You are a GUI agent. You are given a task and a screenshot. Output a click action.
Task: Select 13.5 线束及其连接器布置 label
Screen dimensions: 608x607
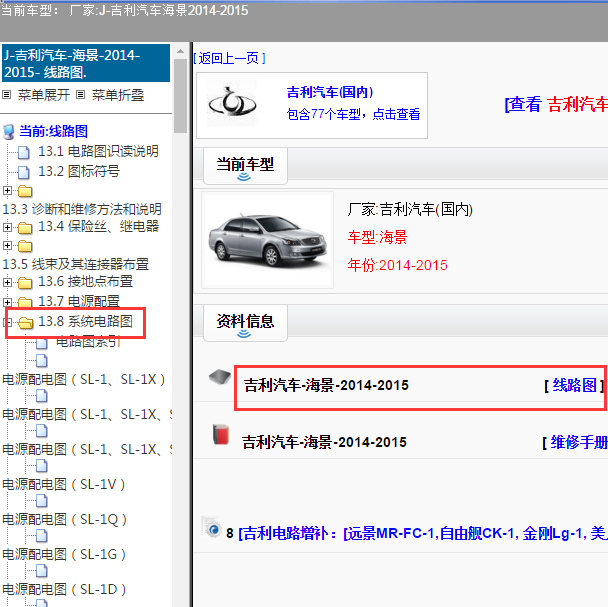[76, 265]
